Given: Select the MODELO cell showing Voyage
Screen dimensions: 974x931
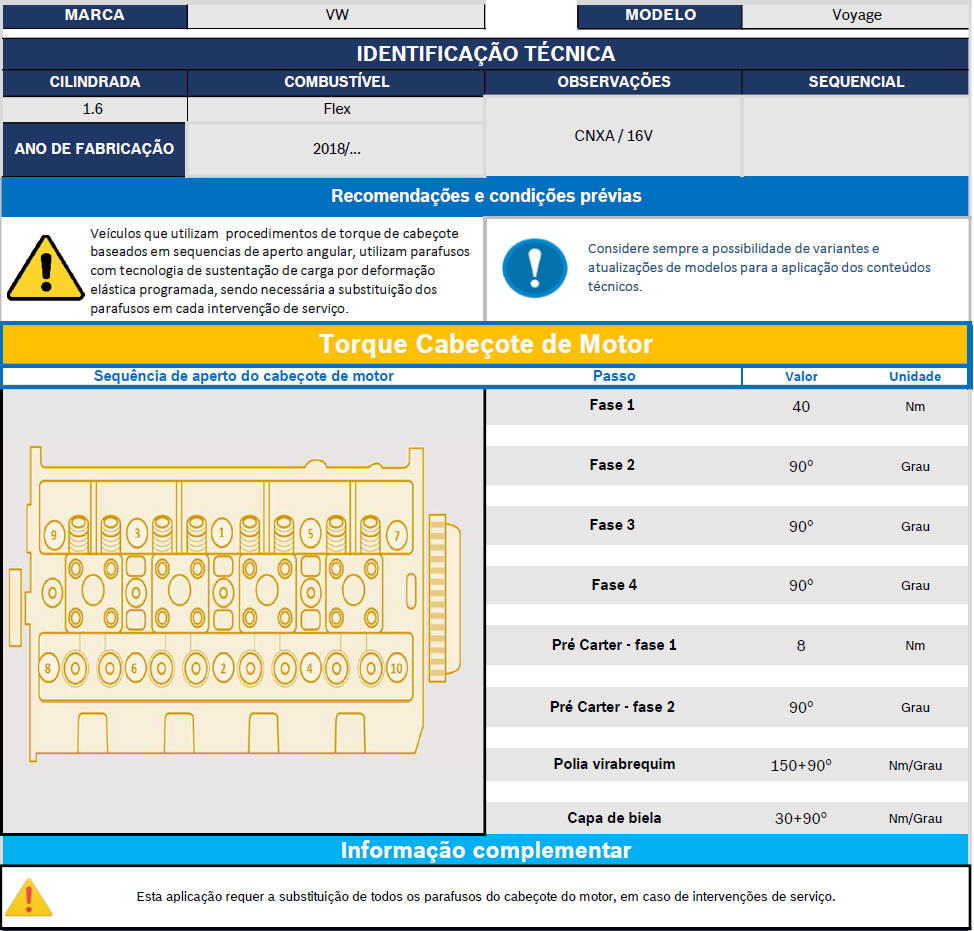Looking at the screenshot, I should coord(856,15).
